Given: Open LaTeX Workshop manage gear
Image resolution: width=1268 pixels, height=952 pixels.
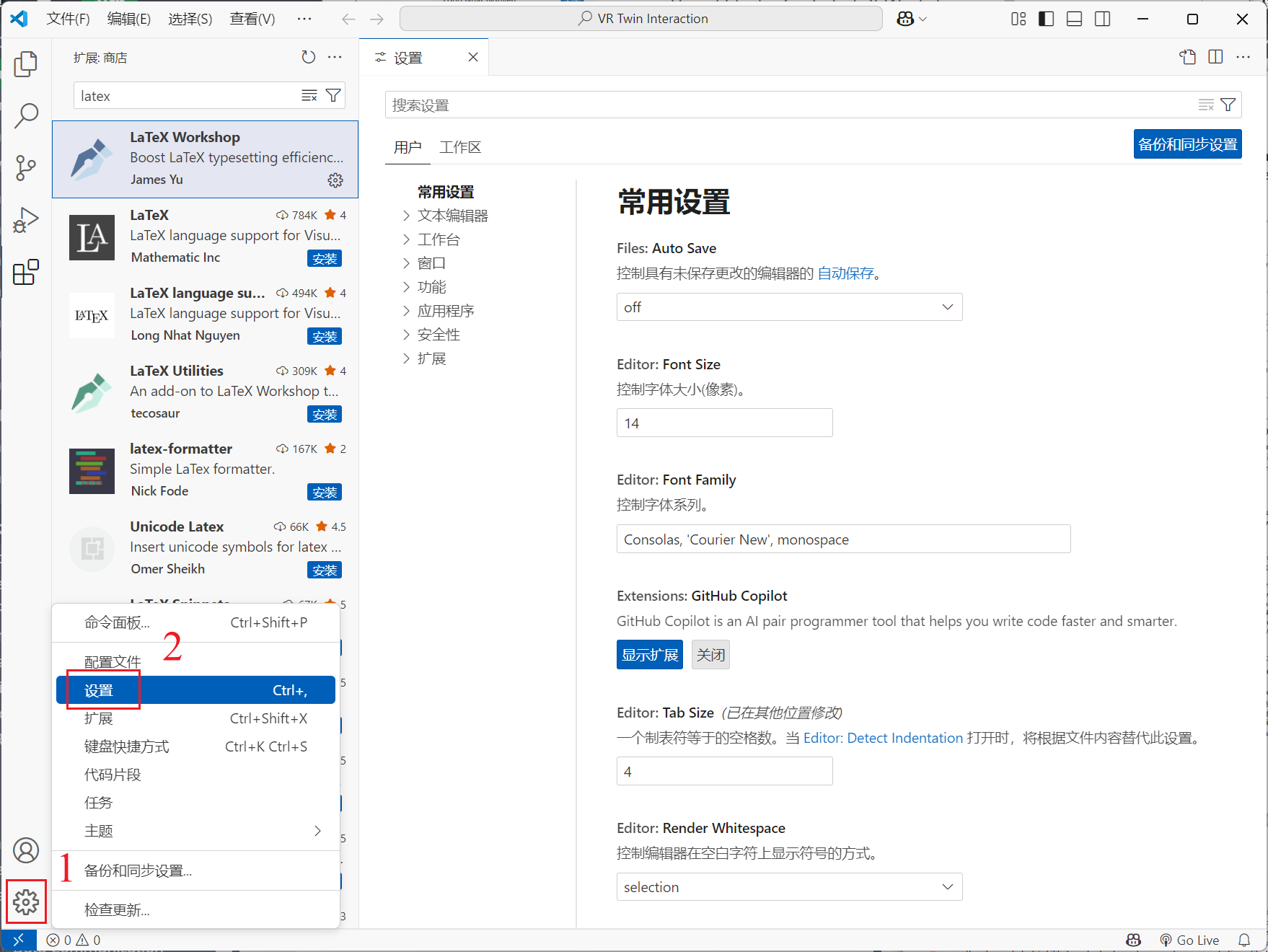Looking at the screenshot, I should (335, 180).
